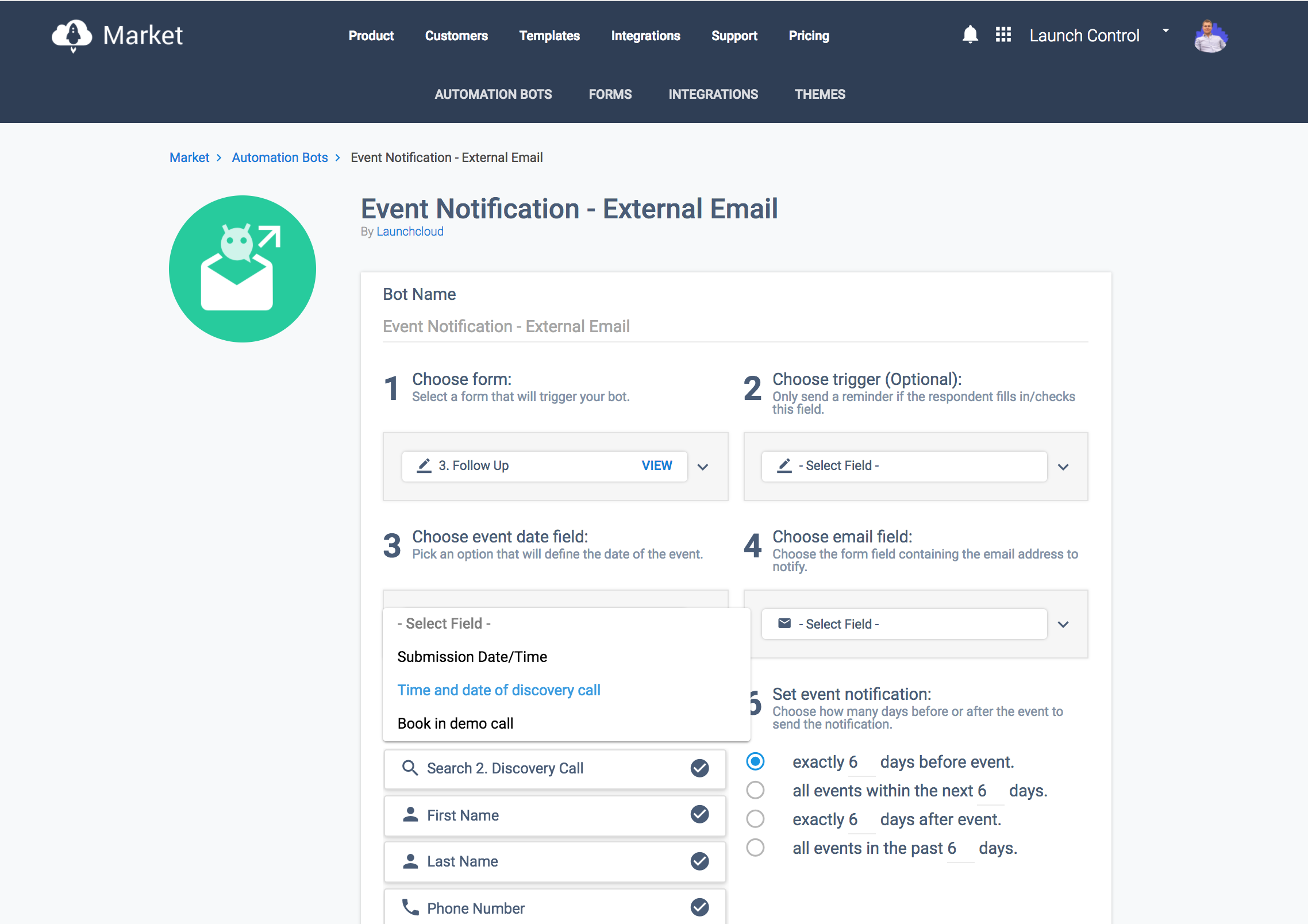Follow the Market breadcrumb link
Screen dimensions: 1308x924
tap(189, 157)
